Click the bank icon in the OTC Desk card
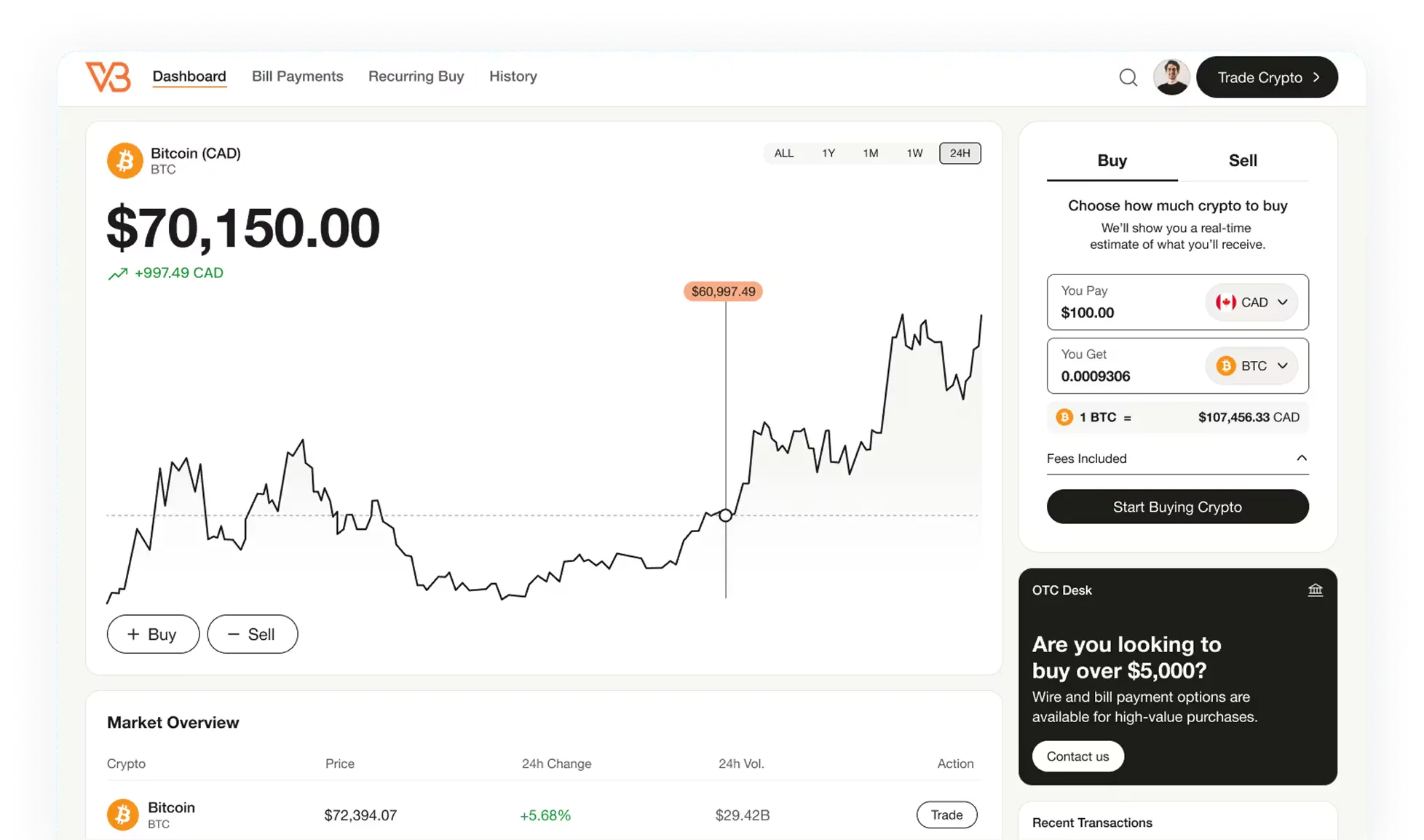 (1315, 590)
